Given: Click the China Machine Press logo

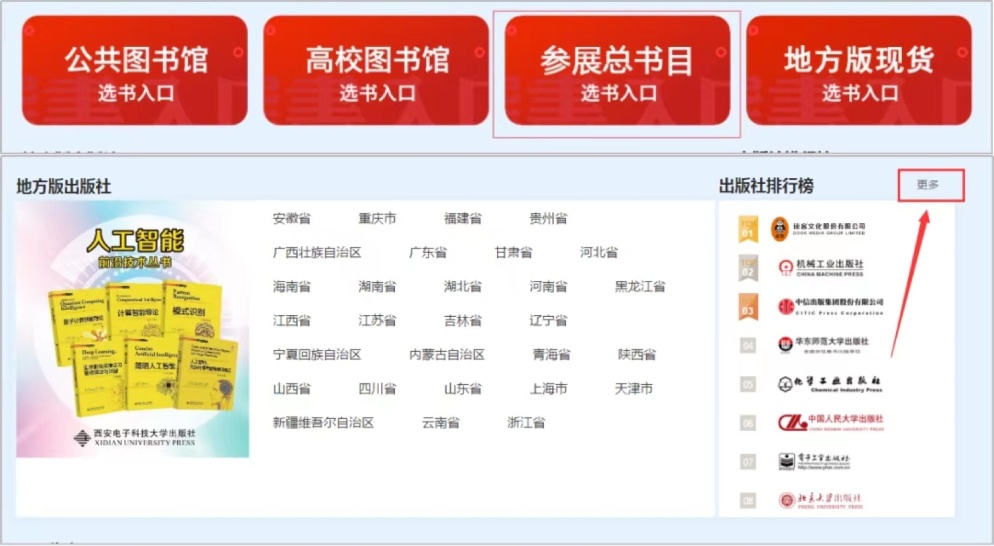Looking at the screenshot, I should click(x=821, y=268).
